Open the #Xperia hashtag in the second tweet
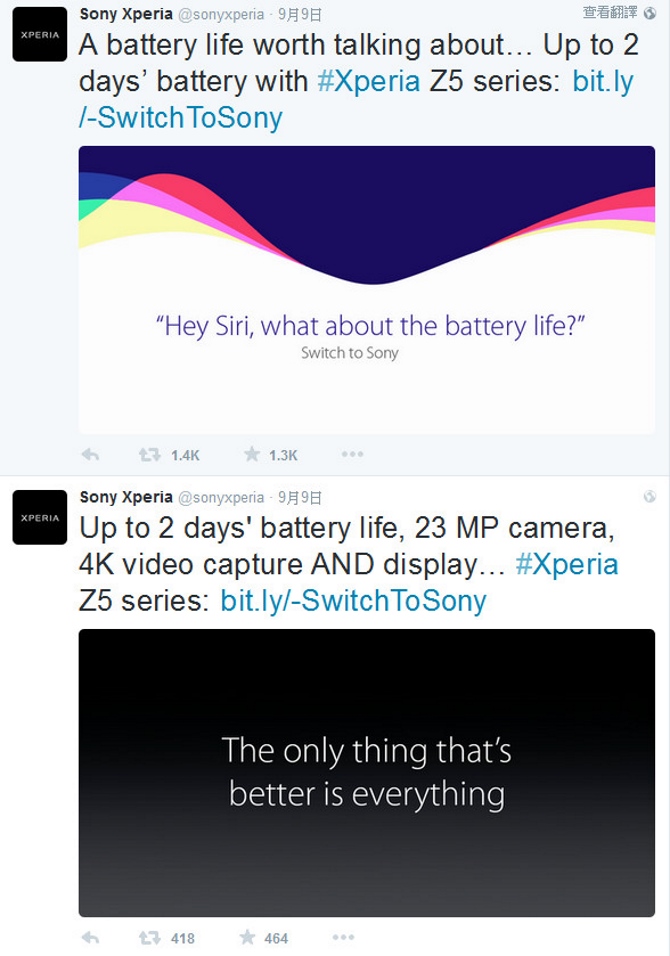This screenshot has height=956, width=670. [x=567, y=564]
